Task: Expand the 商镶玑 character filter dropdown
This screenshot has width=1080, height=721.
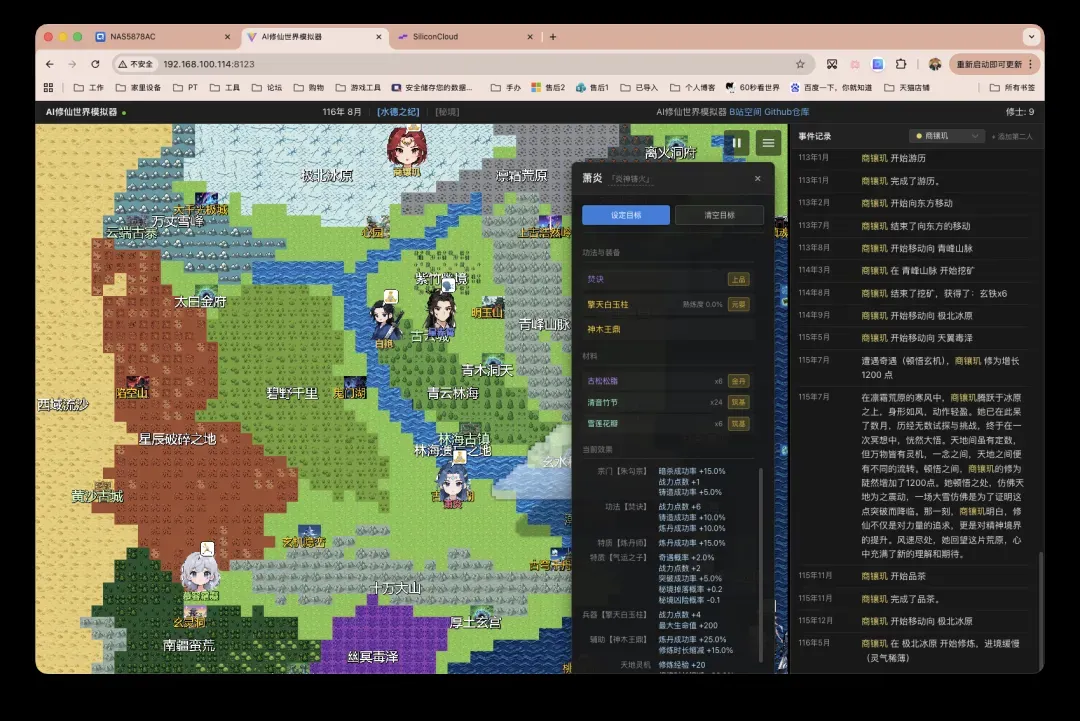Action: tap(946, 136)
